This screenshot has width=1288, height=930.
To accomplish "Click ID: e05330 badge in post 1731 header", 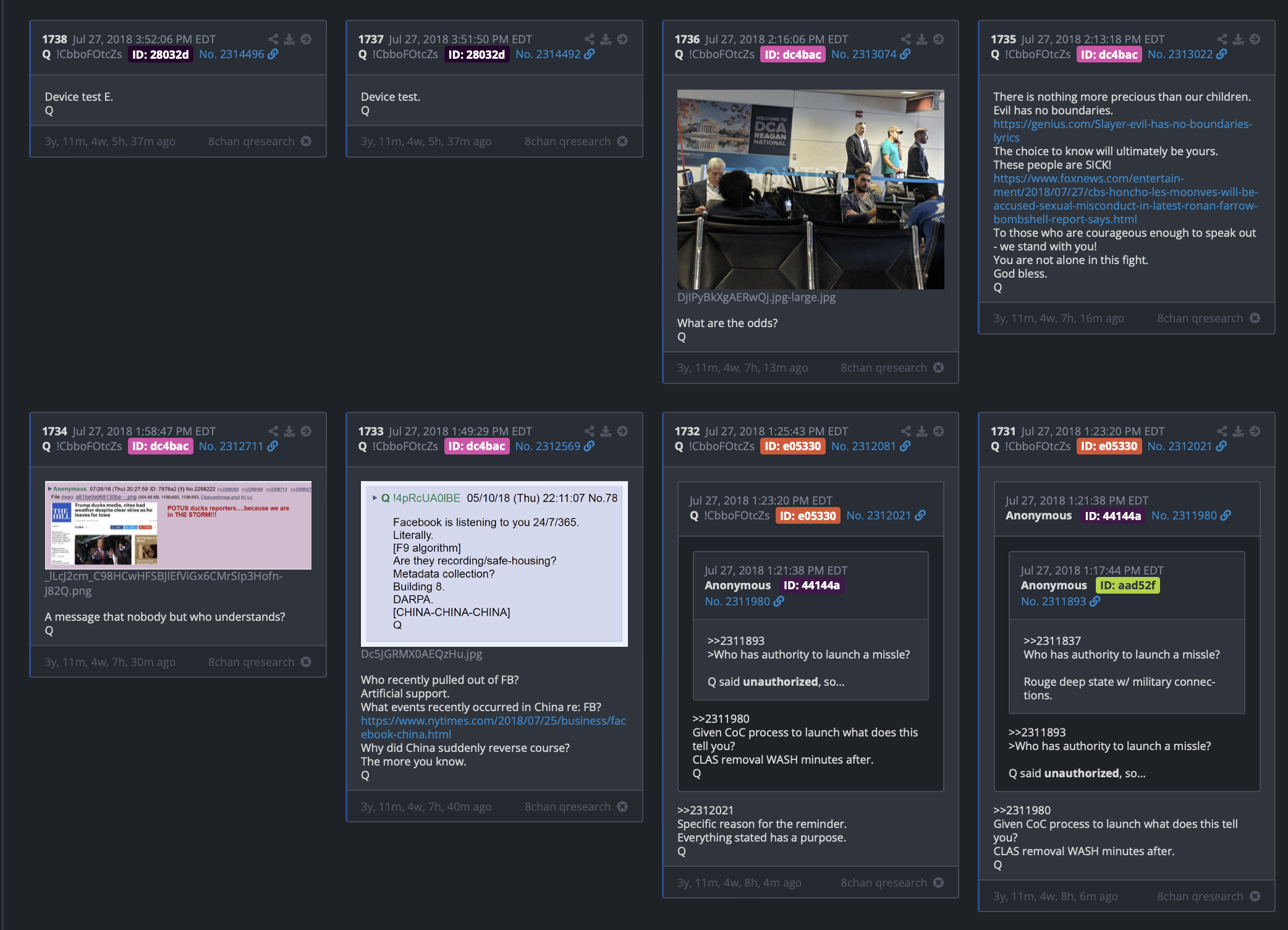I will 1109,446.
